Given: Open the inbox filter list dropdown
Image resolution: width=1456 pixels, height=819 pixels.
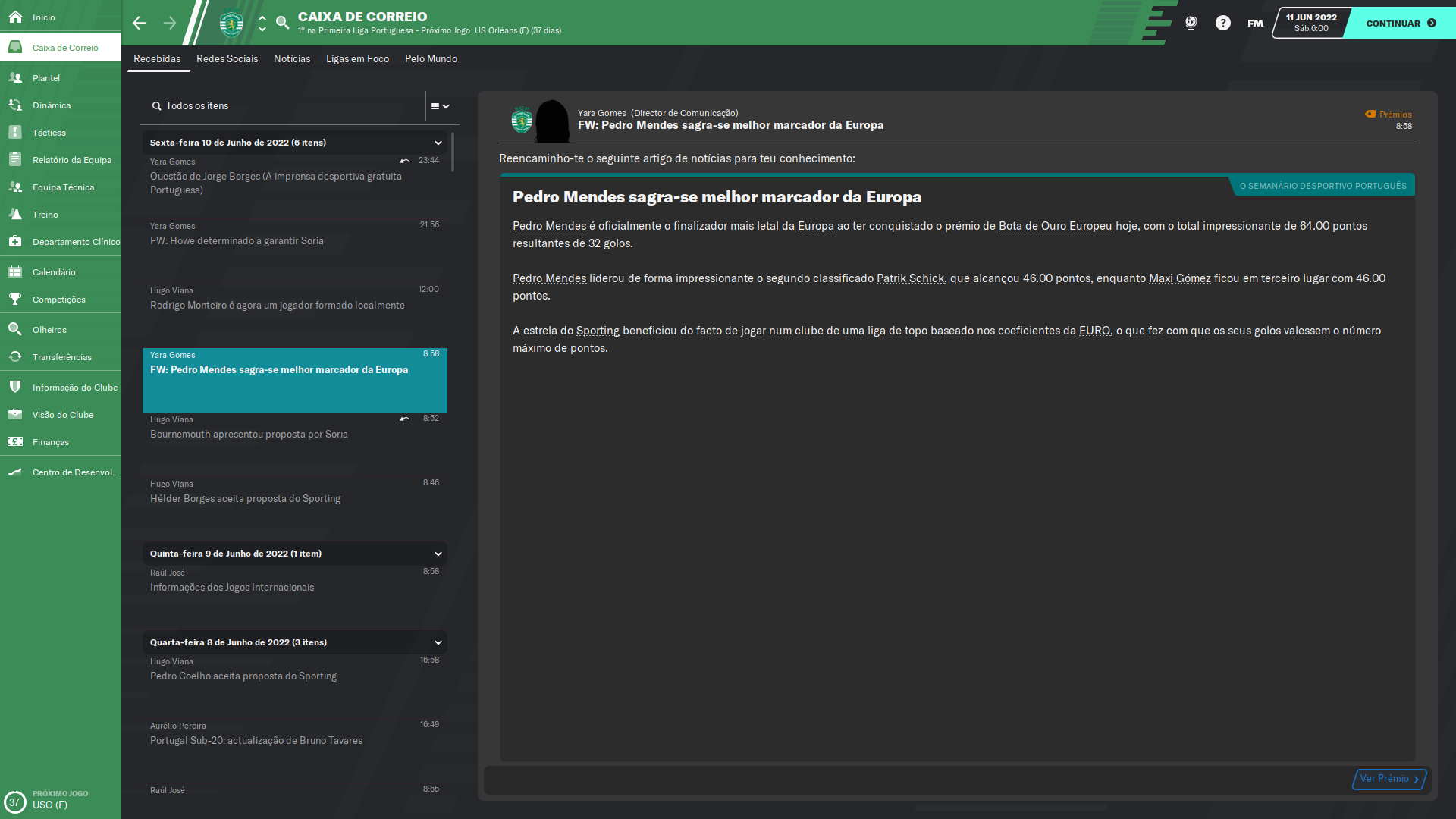Looking at the screenshot, I should click(441, 106).
